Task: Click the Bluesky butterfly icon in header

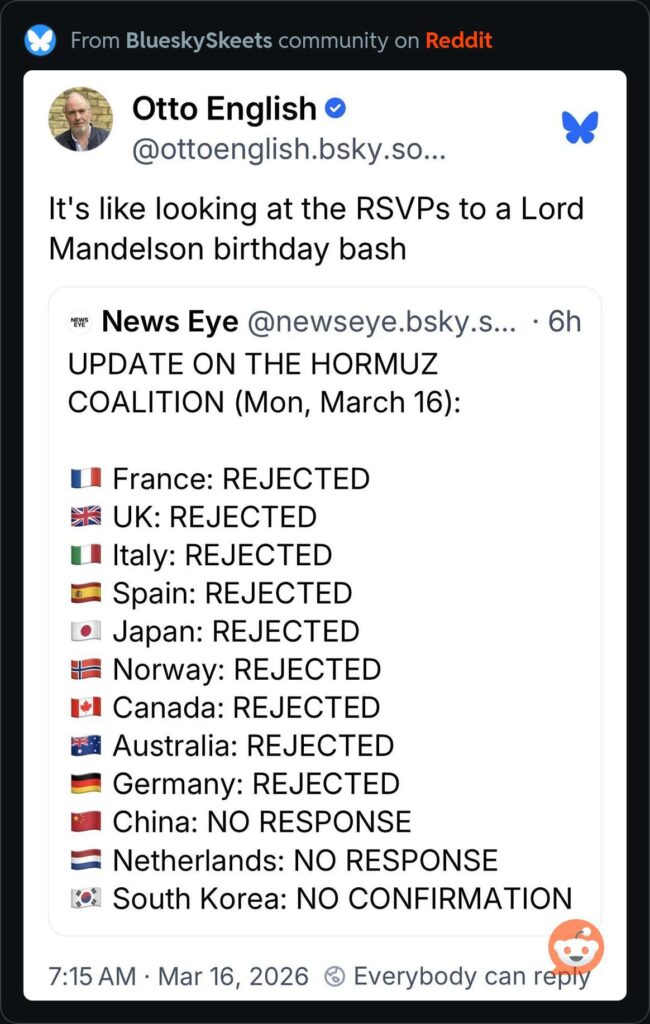Action: click(x=40, y=41)
